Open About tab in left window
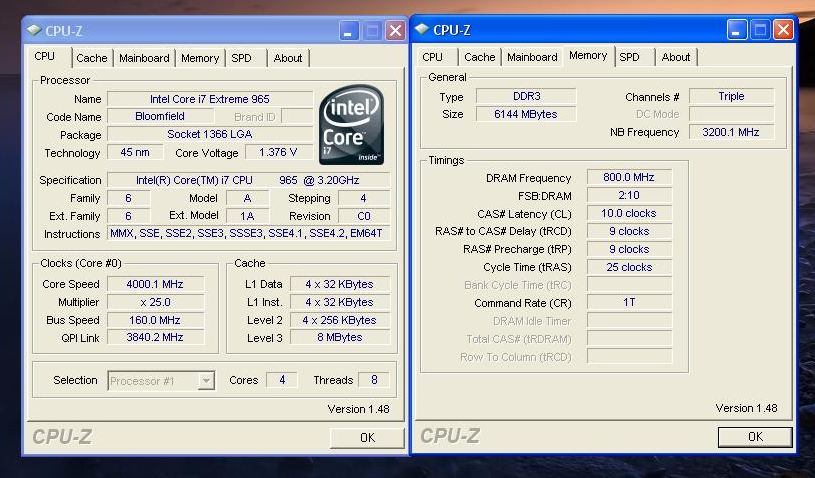815x478 pixels. [287, 58]
